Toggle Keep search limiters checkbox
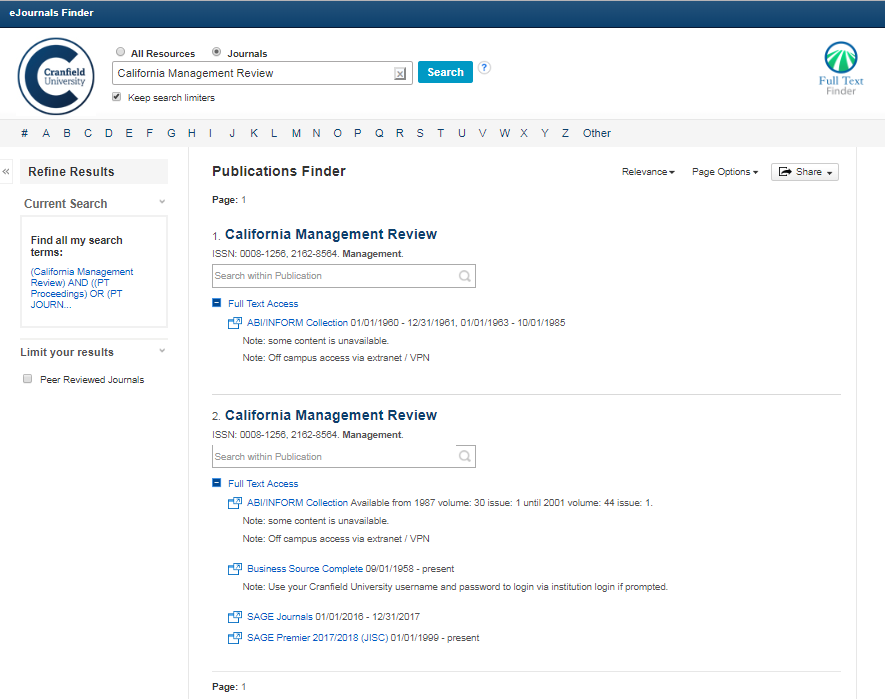This screenshot has width=885, height=699. (x=117, y=97)
